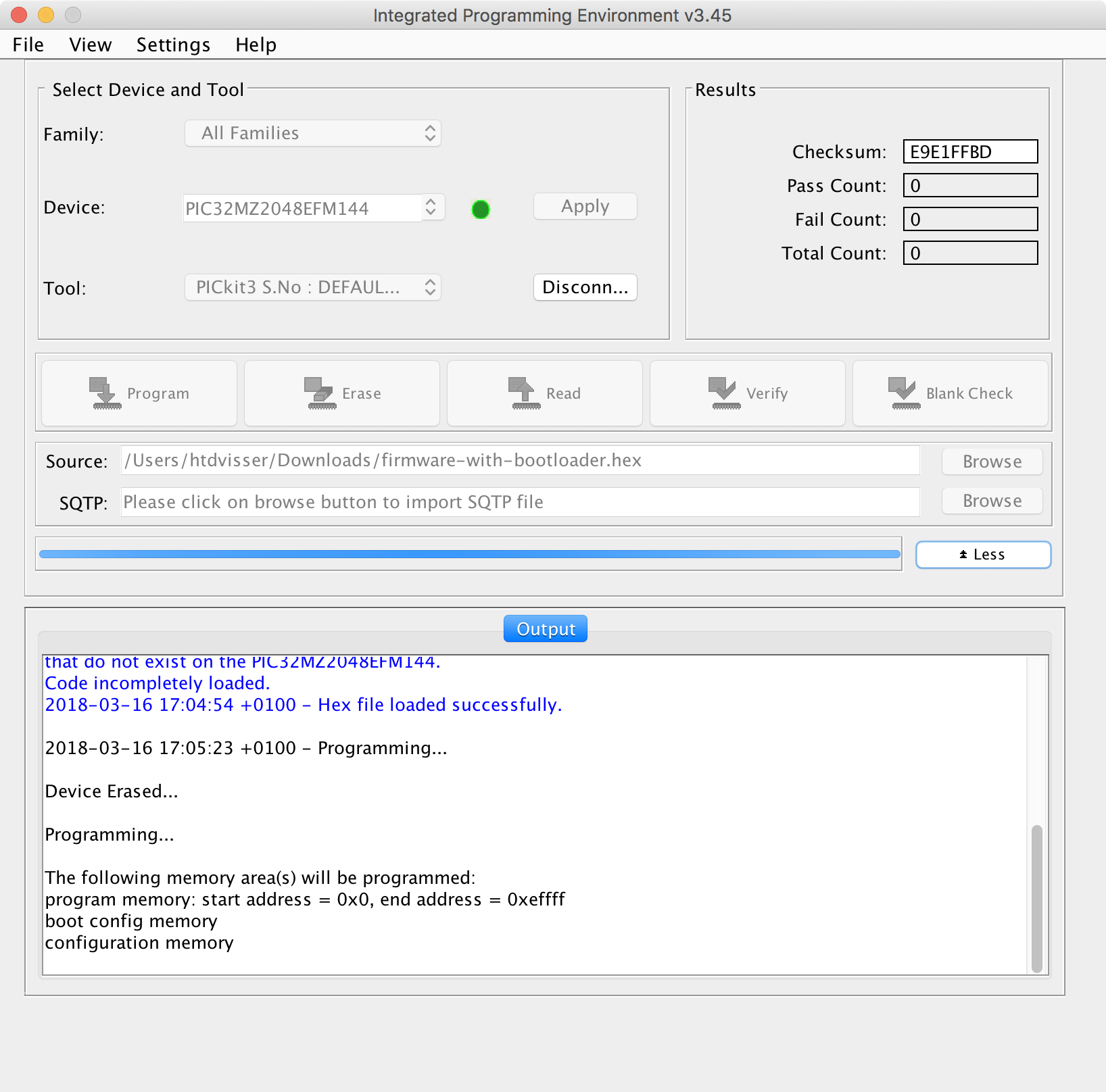1106x1092 pixels.
Task: Click the Erase eraser icon
Action: click(321, 393)
